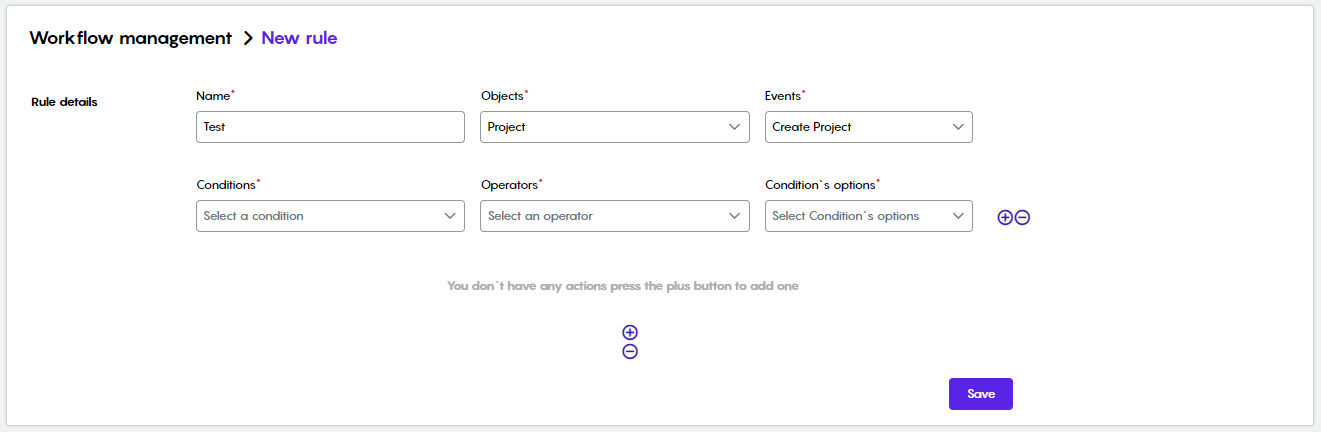Select the New rule breadcrumb

299,38
